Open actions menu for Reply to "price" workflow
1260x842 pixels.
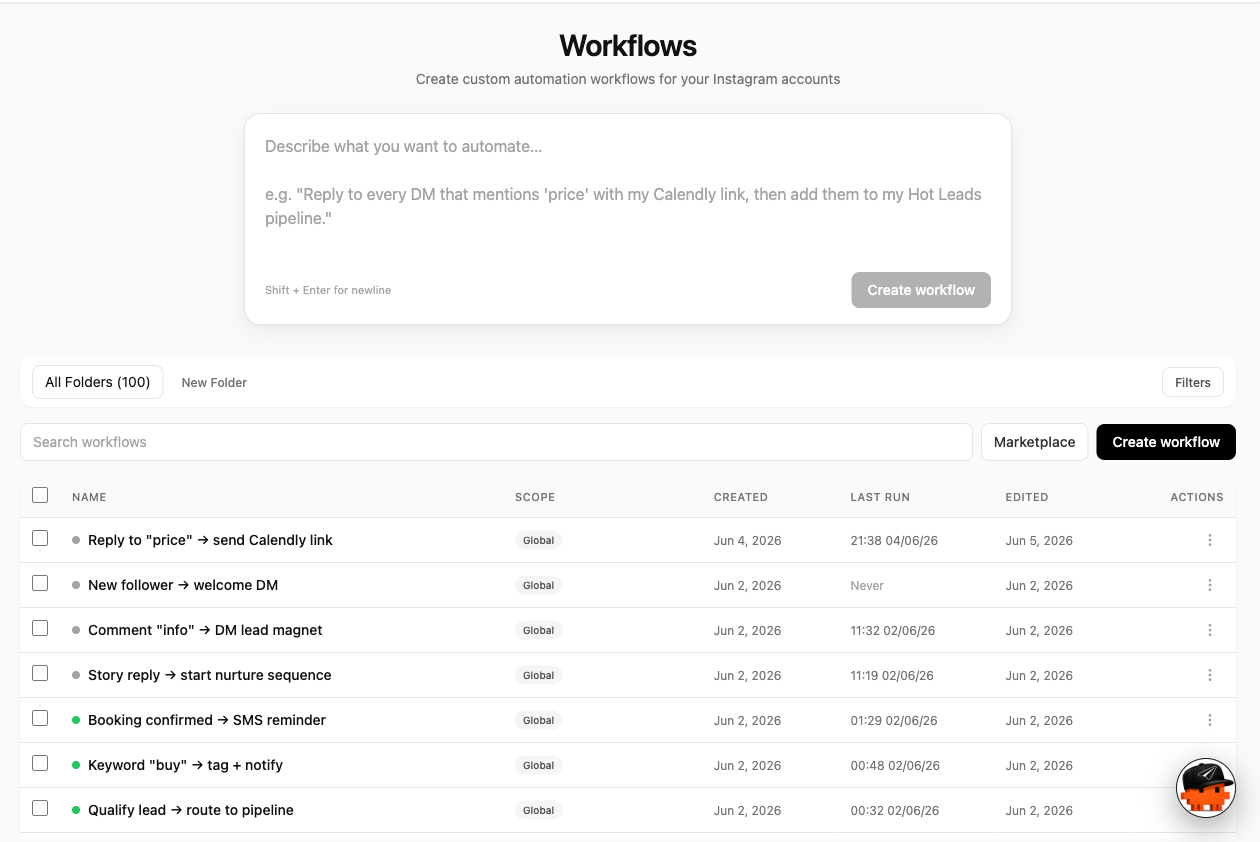(1210, 540)
